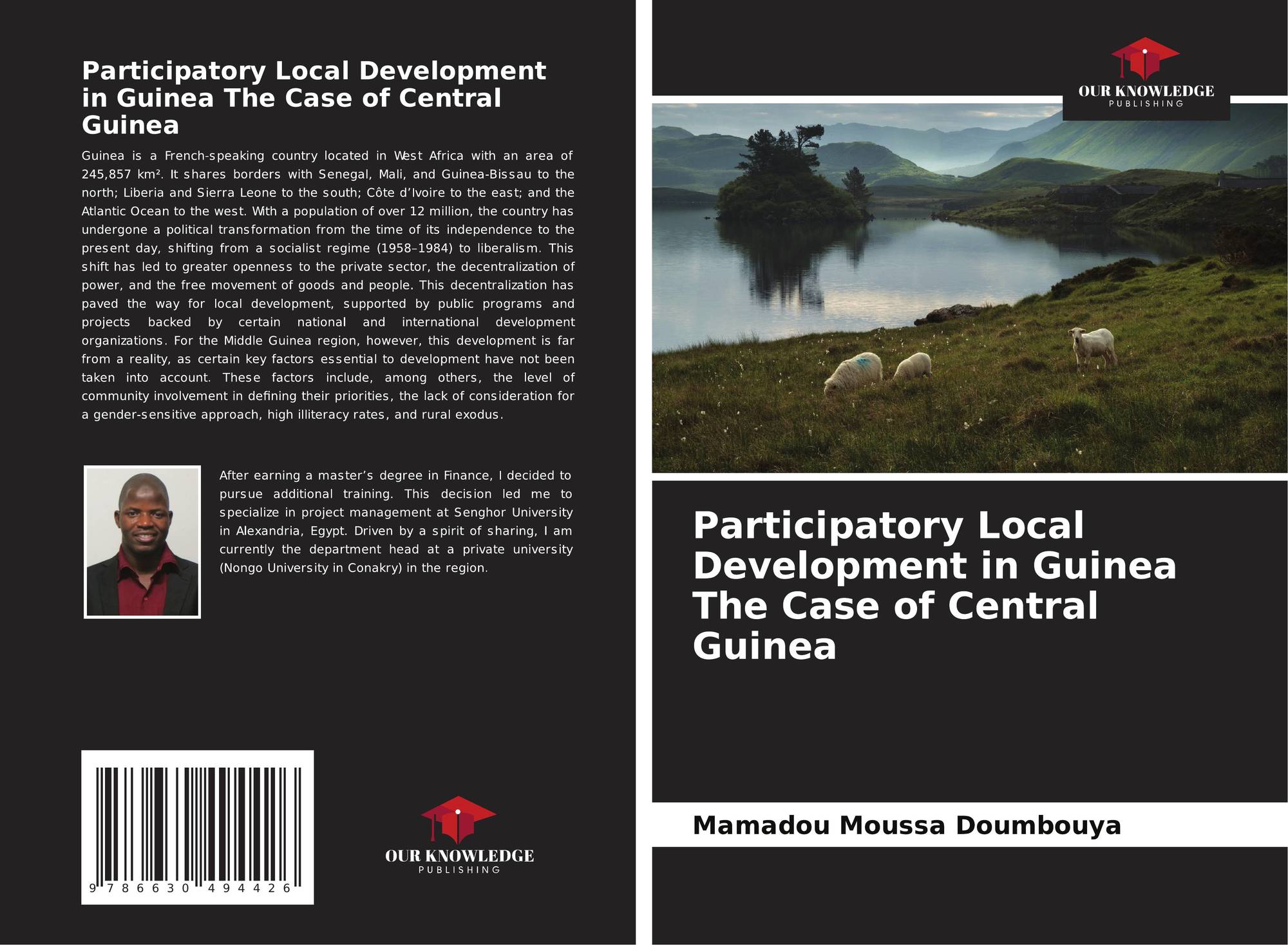Click author name Mamadou Moussa Doumbouya

pyautogui.click(x=907, y=825)
